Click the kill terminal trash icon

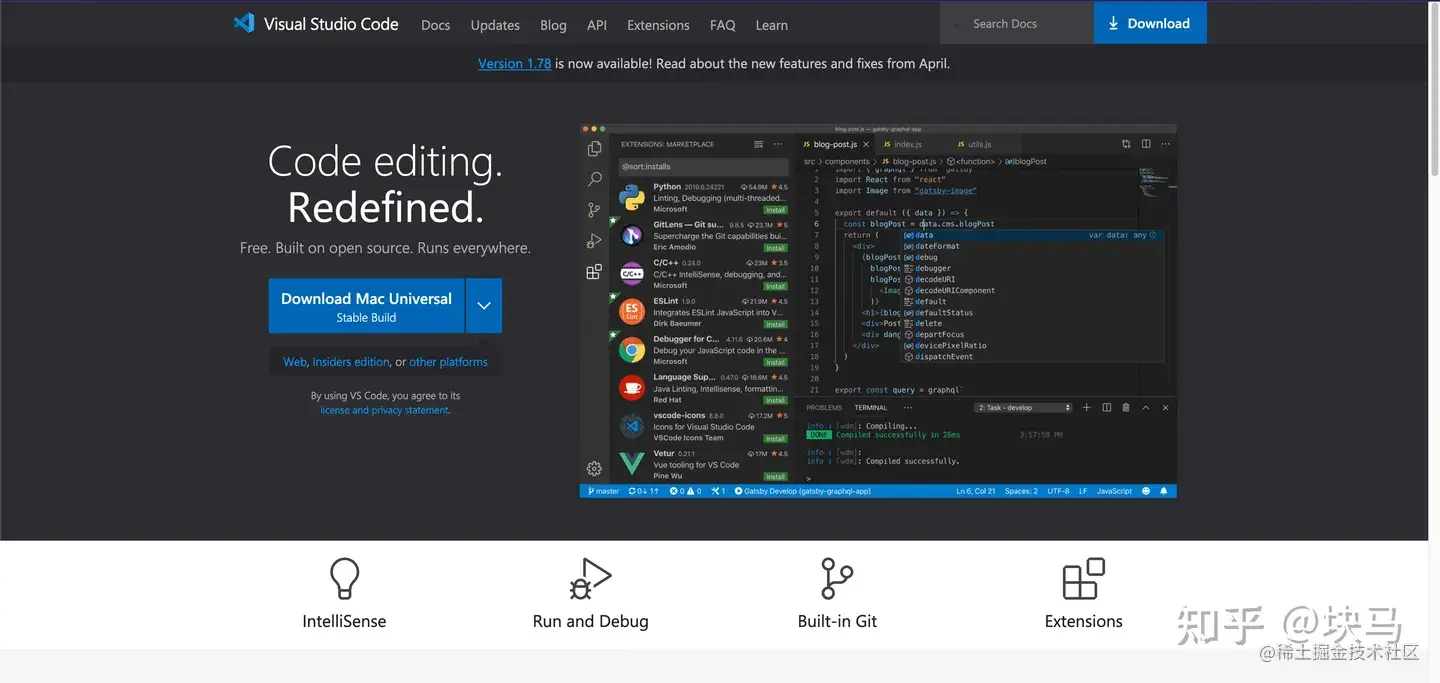point(1126,408)
